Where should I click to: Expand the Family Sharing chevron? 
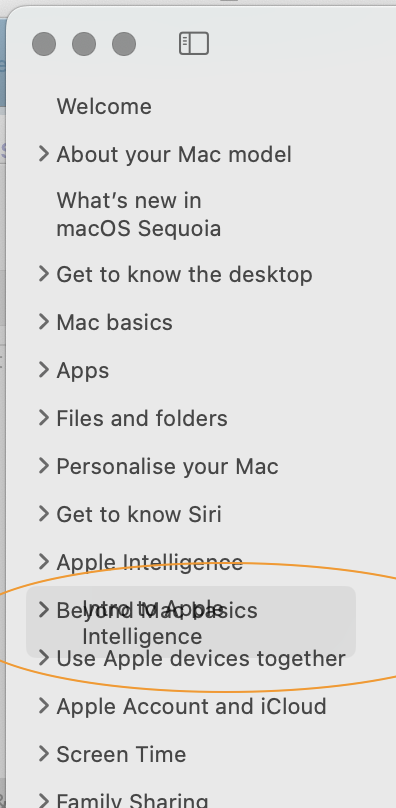pyautogui.click(x=44, y=800)
